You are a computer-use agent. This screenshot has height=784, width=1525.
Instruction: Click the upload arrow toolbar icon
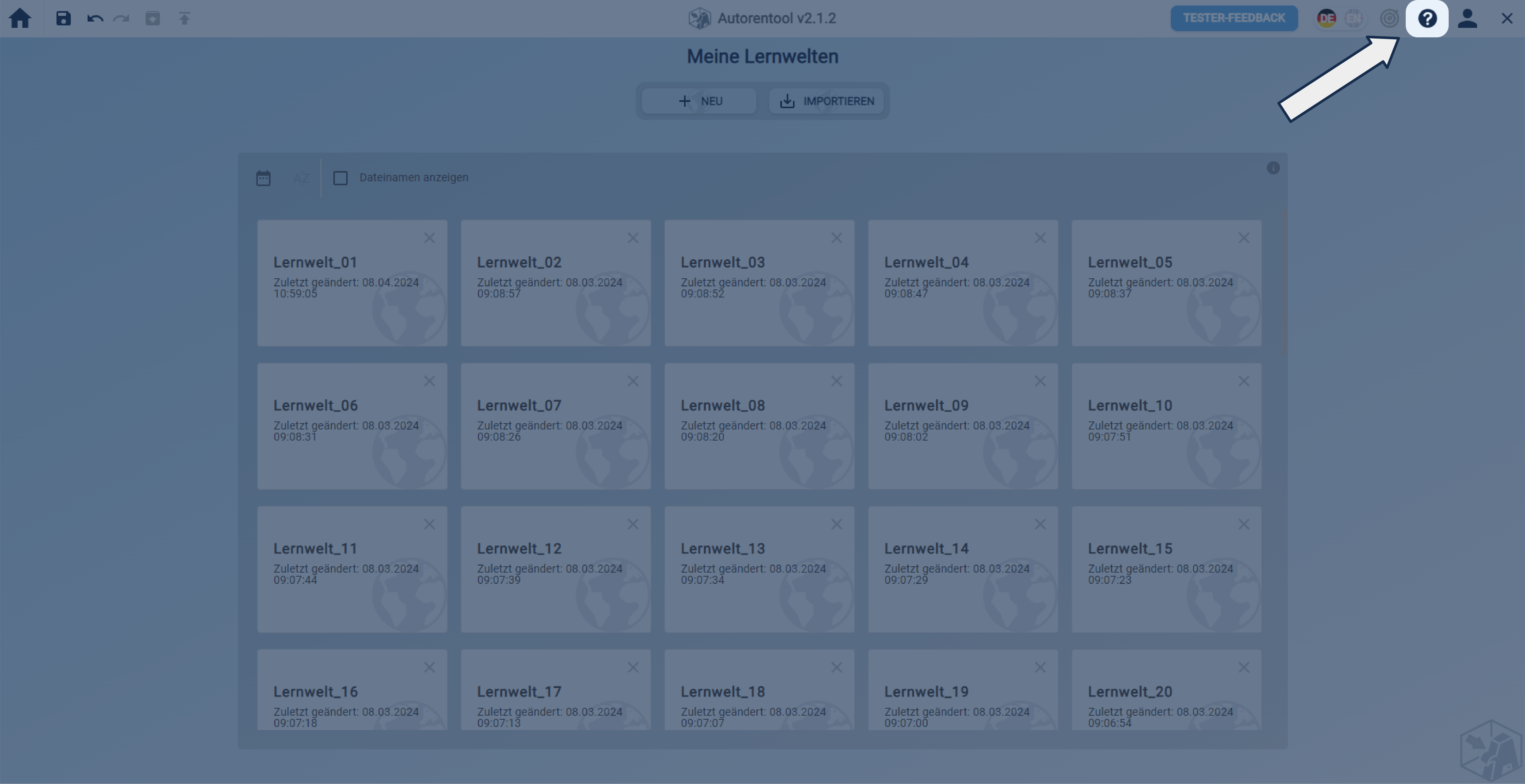(x=184, y=18)
